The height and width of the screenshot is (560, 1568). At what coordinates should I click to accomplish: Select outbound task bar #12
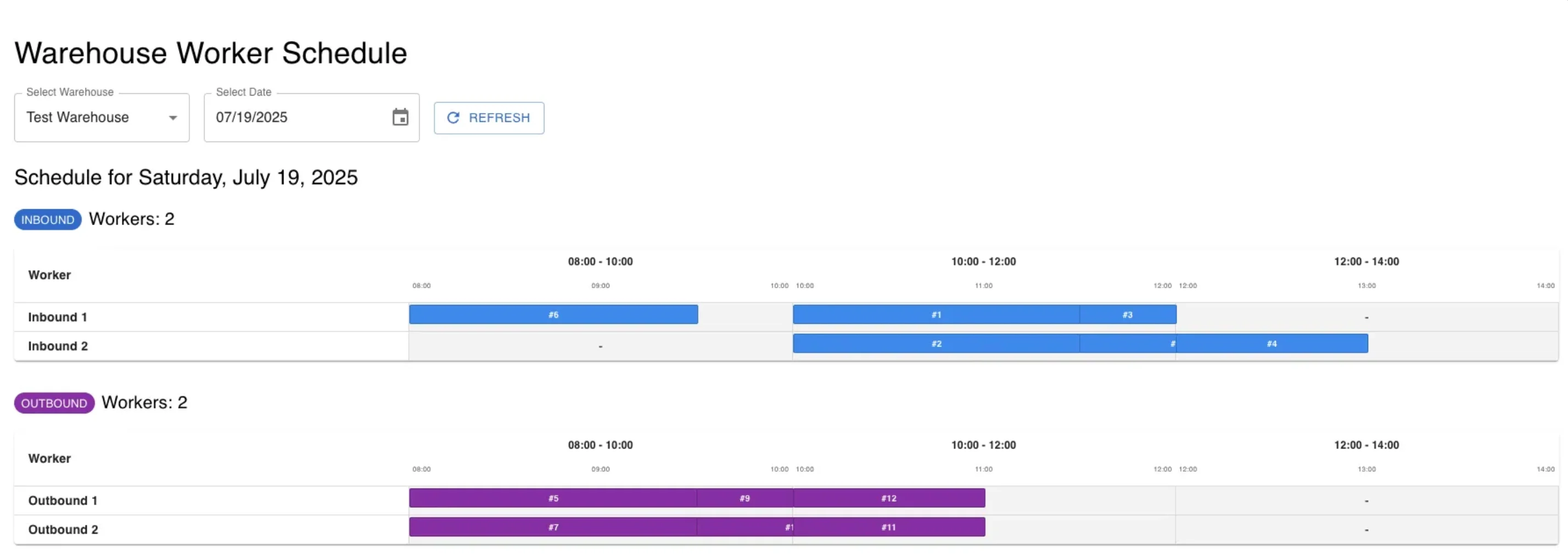coord(889,499)
